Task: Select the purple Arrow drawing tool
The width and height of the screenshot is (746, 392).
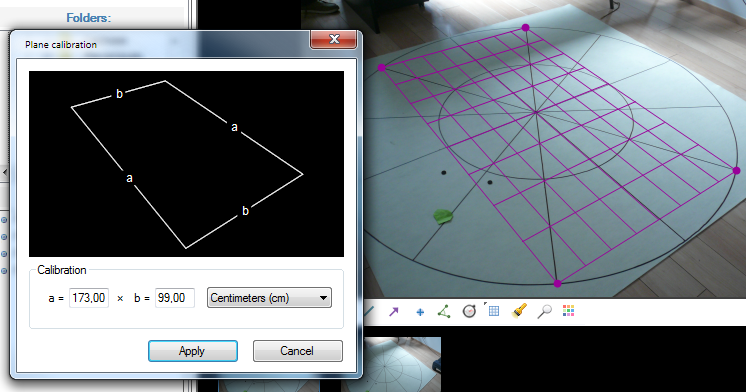Action: 393,312
